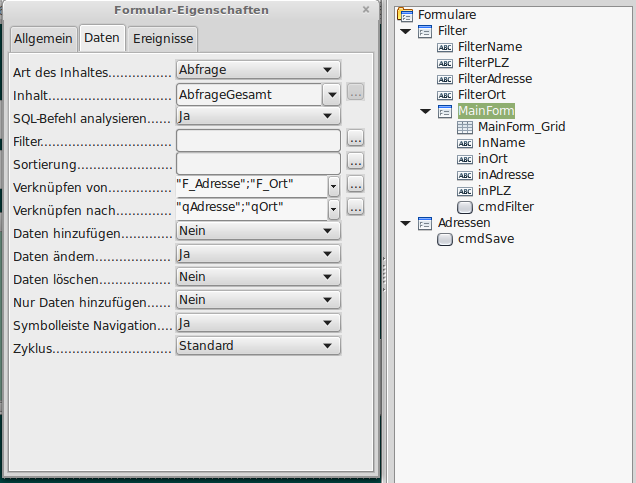Select the Filter form label in navigator

(452, 31)
